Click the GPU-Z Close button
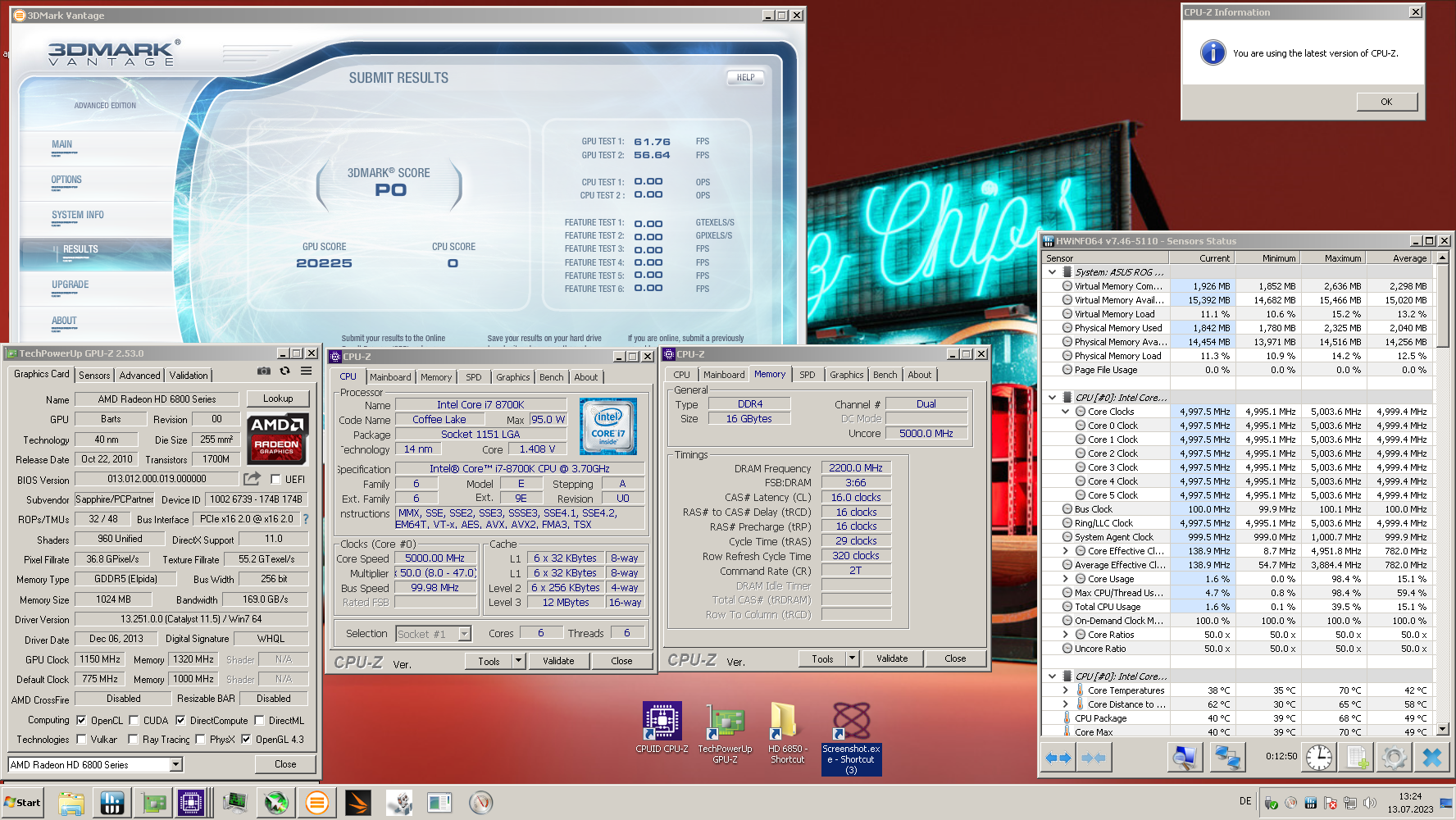This screenshot has width=1456, height=820. tap(285, 764)
